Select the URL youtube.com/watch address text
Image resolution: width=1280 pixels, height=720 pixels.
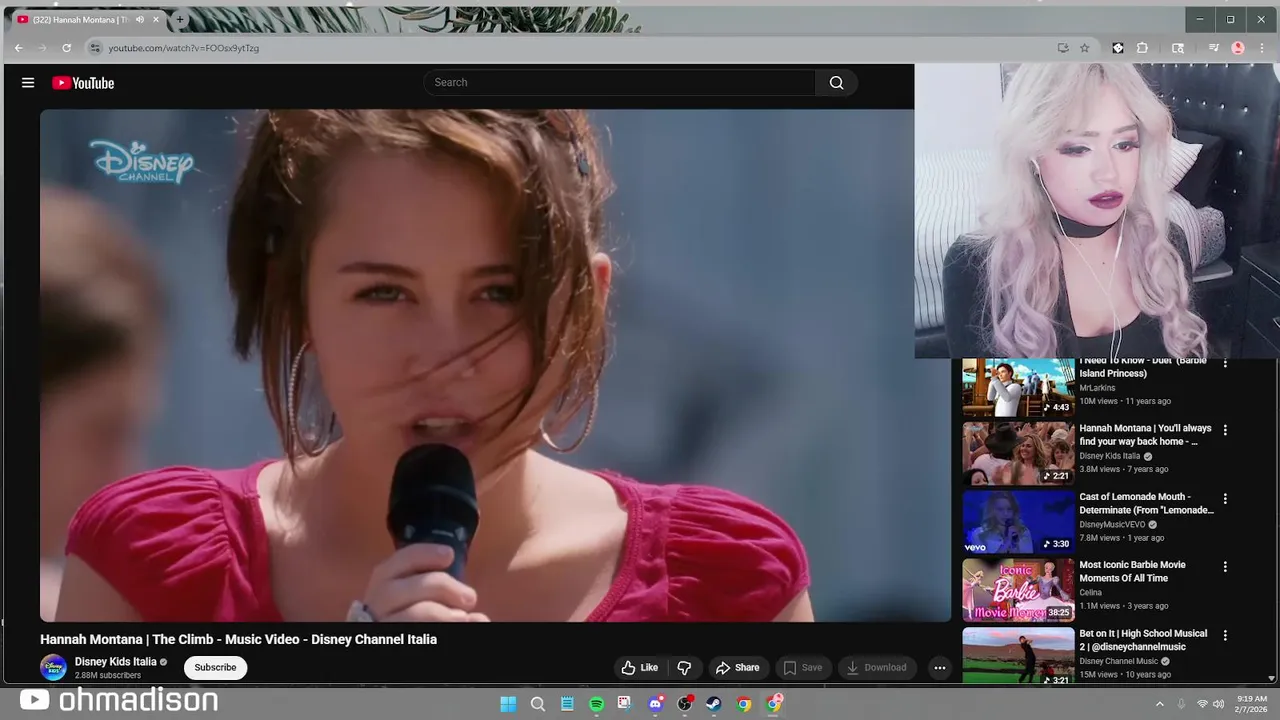184,48
